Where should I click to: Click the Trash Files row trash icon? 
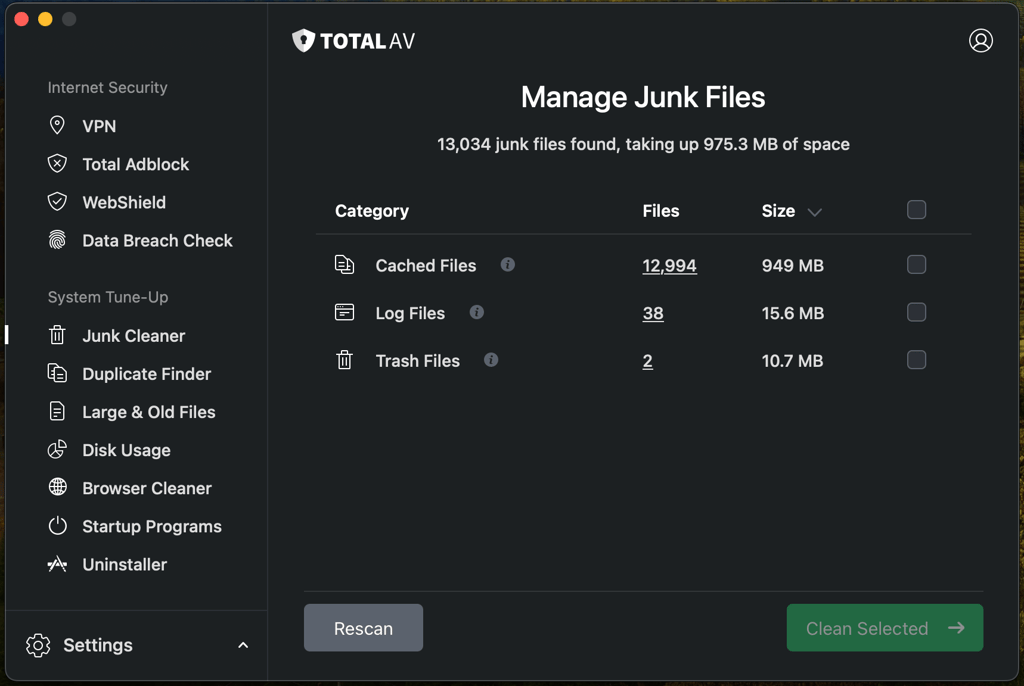[x=344, y=360]
